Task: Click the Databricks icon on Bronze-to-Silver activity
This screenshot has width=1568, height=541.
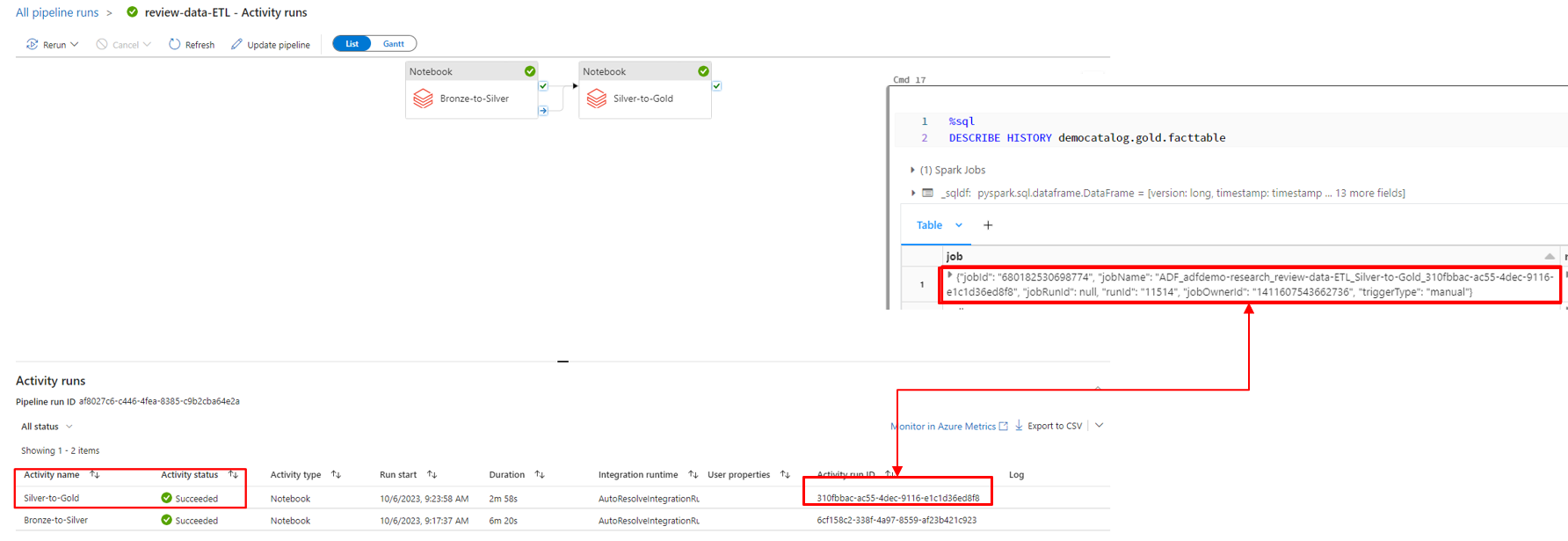Action: (x=423, y=99)
